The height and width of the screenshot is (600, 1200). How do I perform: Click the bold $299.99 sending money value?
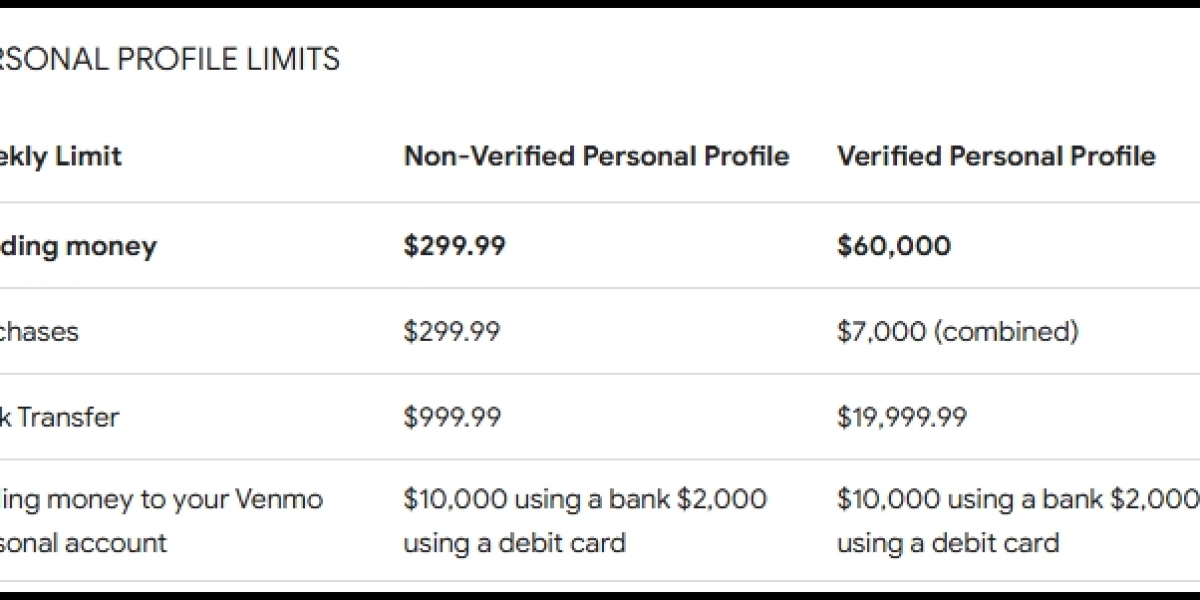(454, 246)
